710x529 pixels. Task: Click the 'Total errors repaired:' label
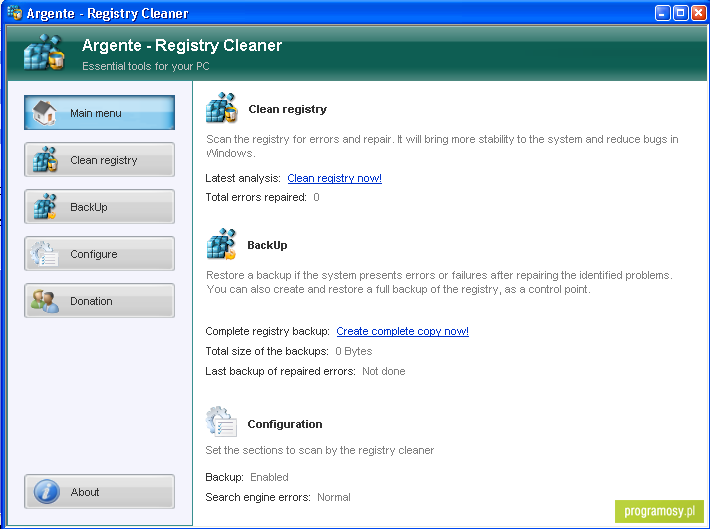point(256,197)
